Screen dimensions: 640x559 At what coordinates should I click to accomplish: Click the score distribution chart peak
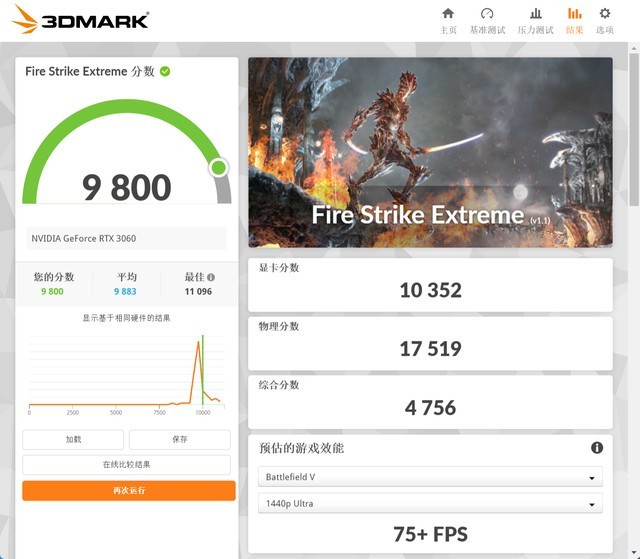coord(198,343)
